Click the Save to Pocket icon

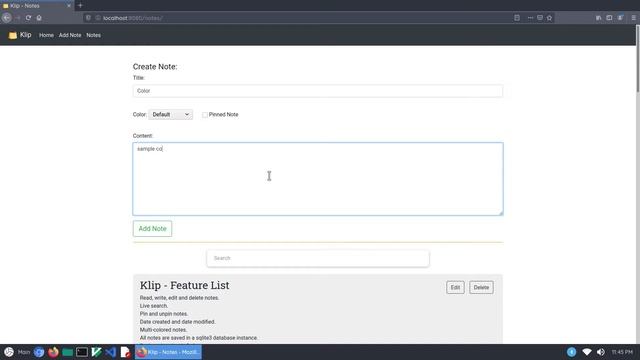coord(540,18)
